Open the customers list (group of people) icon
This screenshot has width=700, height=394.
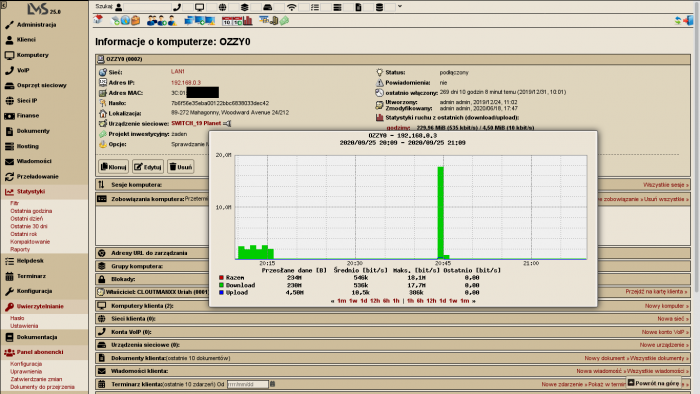pyautogui.click(x=152, y=20)
